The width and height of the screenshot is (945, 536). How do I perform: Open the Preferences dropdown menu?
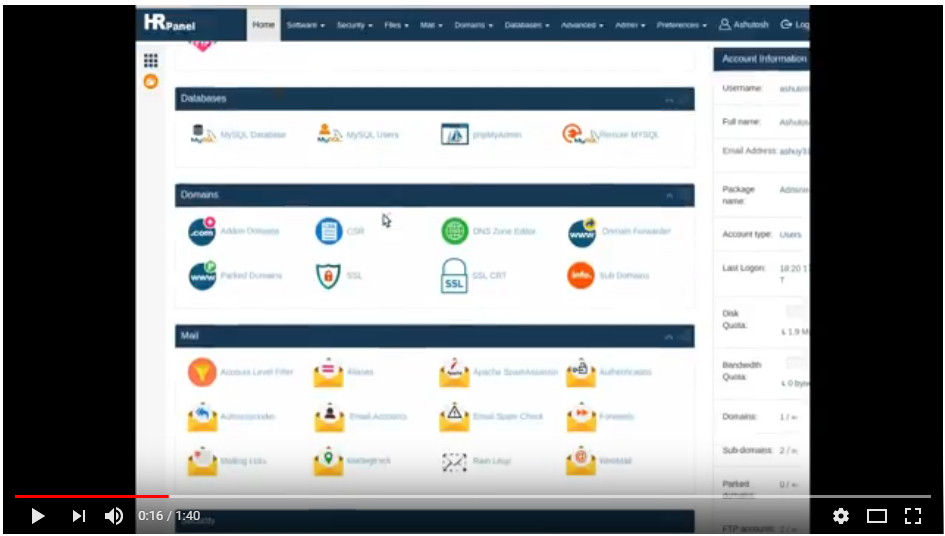tap(682, 25)
